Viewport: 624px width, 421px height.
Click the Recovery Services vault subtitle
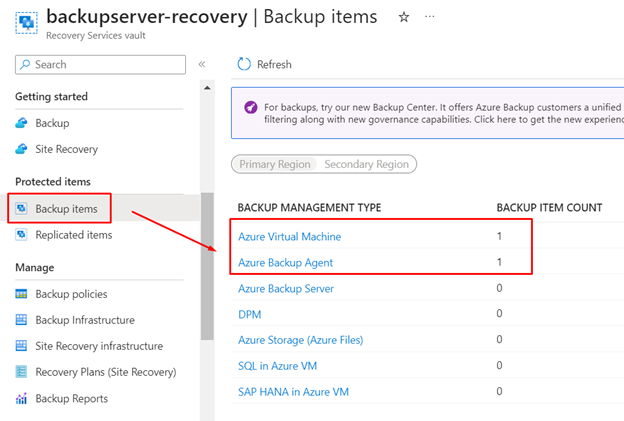point(96,35)
